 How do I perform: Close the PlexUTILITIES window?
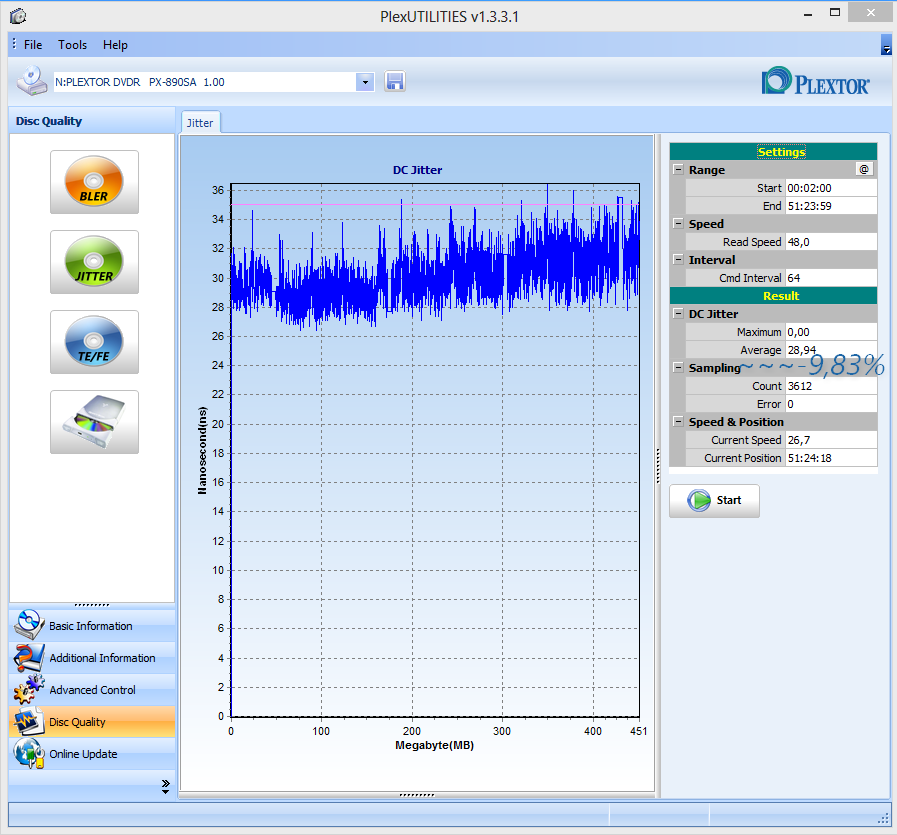(871, 13)
